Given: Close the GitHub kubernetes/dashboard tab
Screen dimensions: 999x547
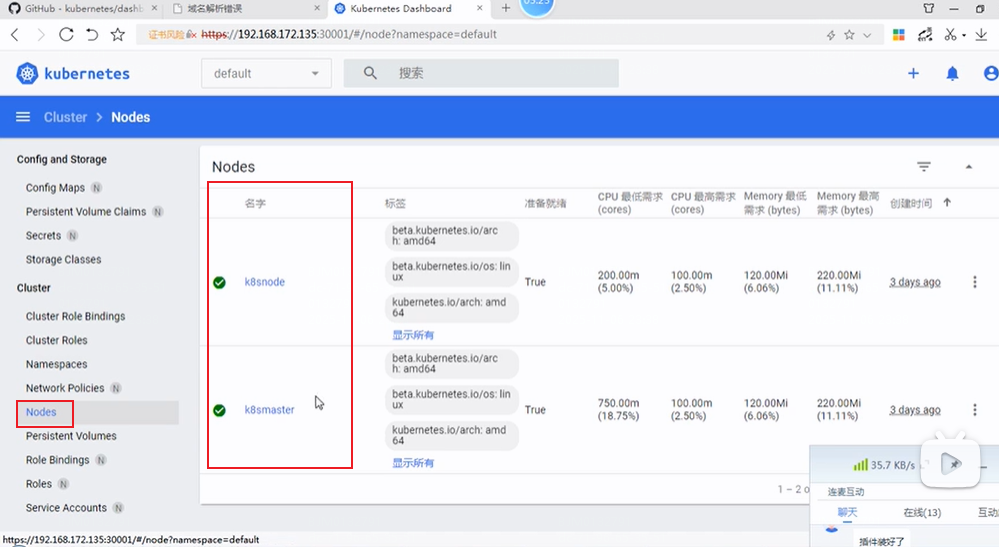Looking at the screenshot, I should [x=154, y=8].
